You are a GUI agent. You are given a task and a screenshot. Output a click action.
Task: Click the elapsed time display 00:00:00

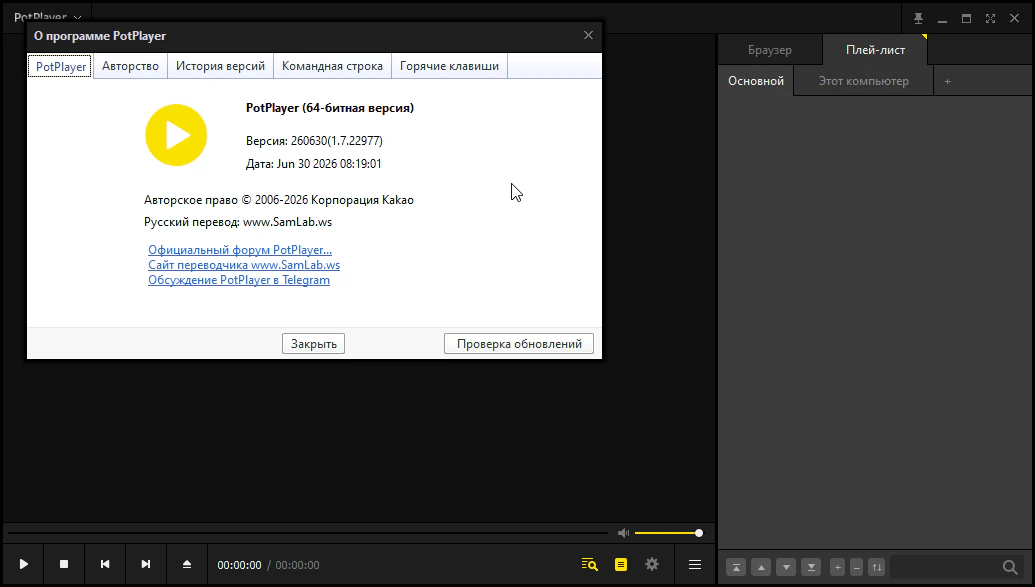click(x=239, y=565)
